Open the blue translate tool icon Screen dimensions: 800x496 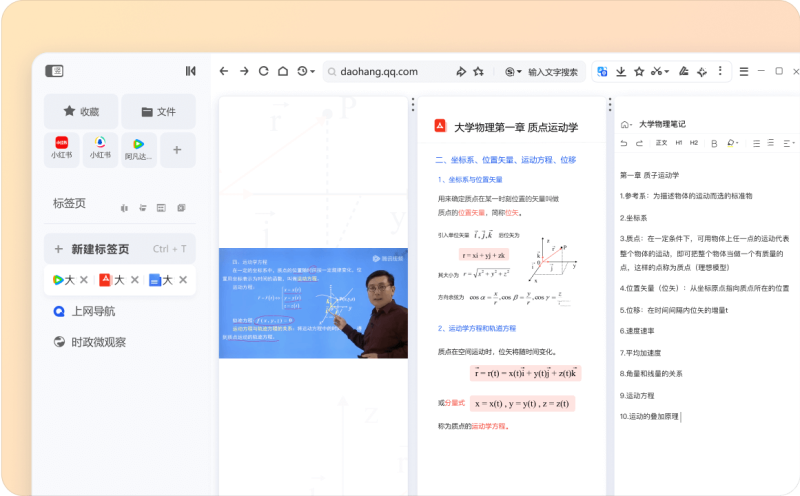[602, 71]
